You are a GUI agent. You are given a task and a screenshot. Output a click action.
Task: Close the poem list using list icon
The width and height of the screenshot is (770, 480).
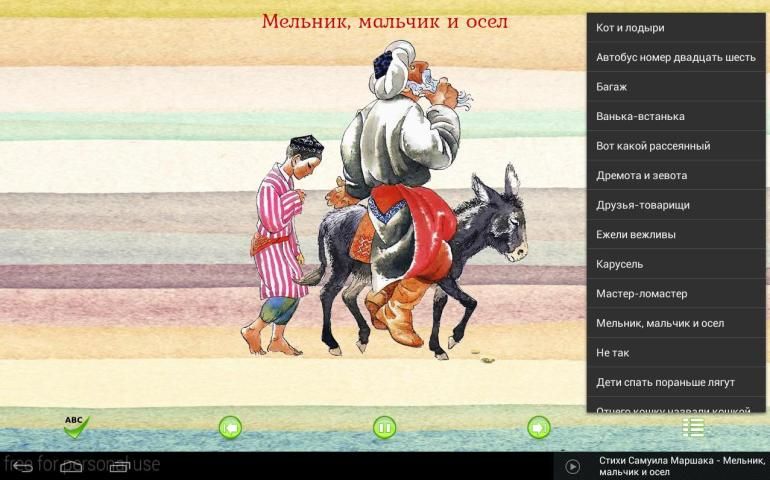click(693, 428)
